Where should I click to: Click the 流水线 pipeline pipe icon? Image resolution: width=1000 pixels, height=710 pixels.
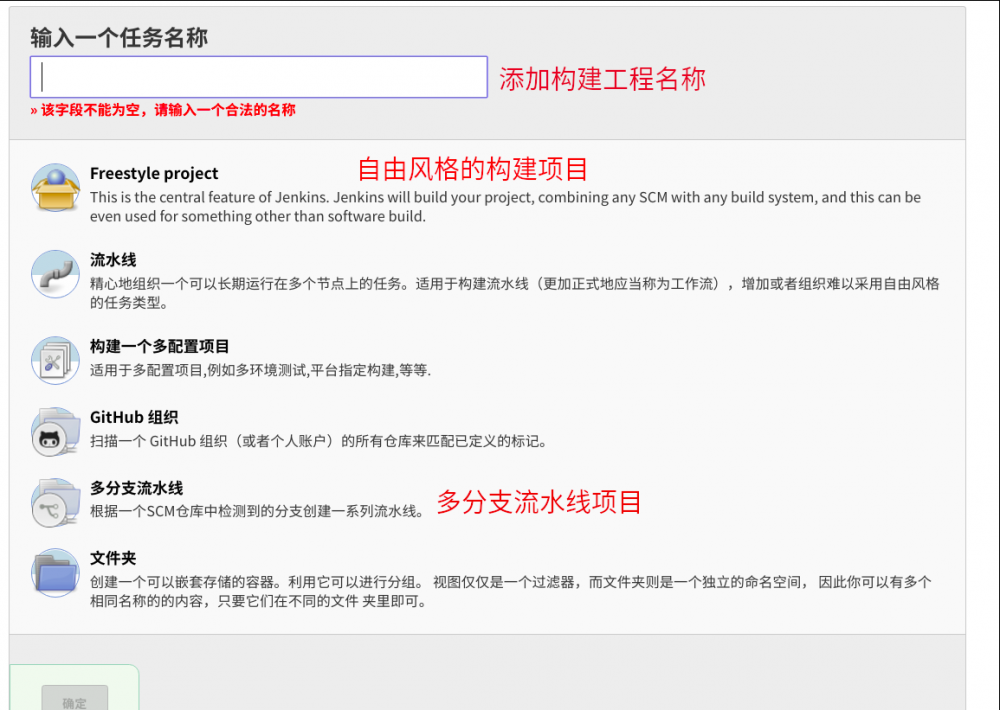[x=55, y=275]
